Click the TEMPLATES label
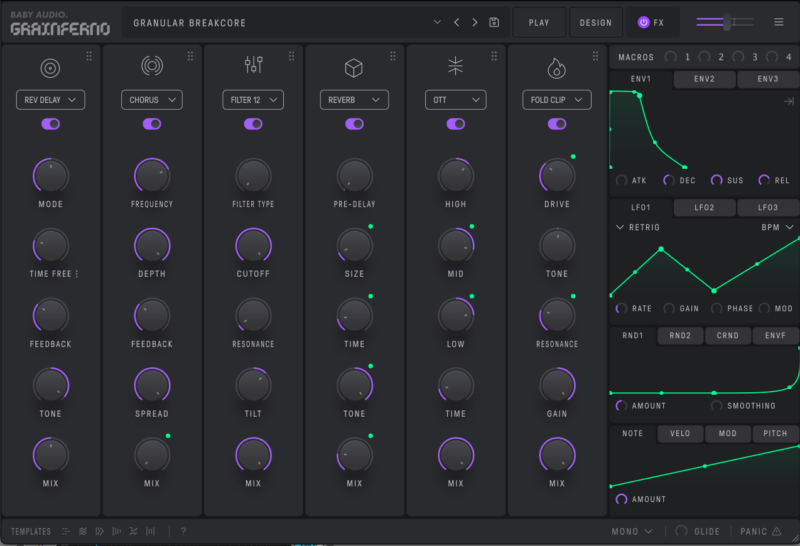 click(31, 531)
